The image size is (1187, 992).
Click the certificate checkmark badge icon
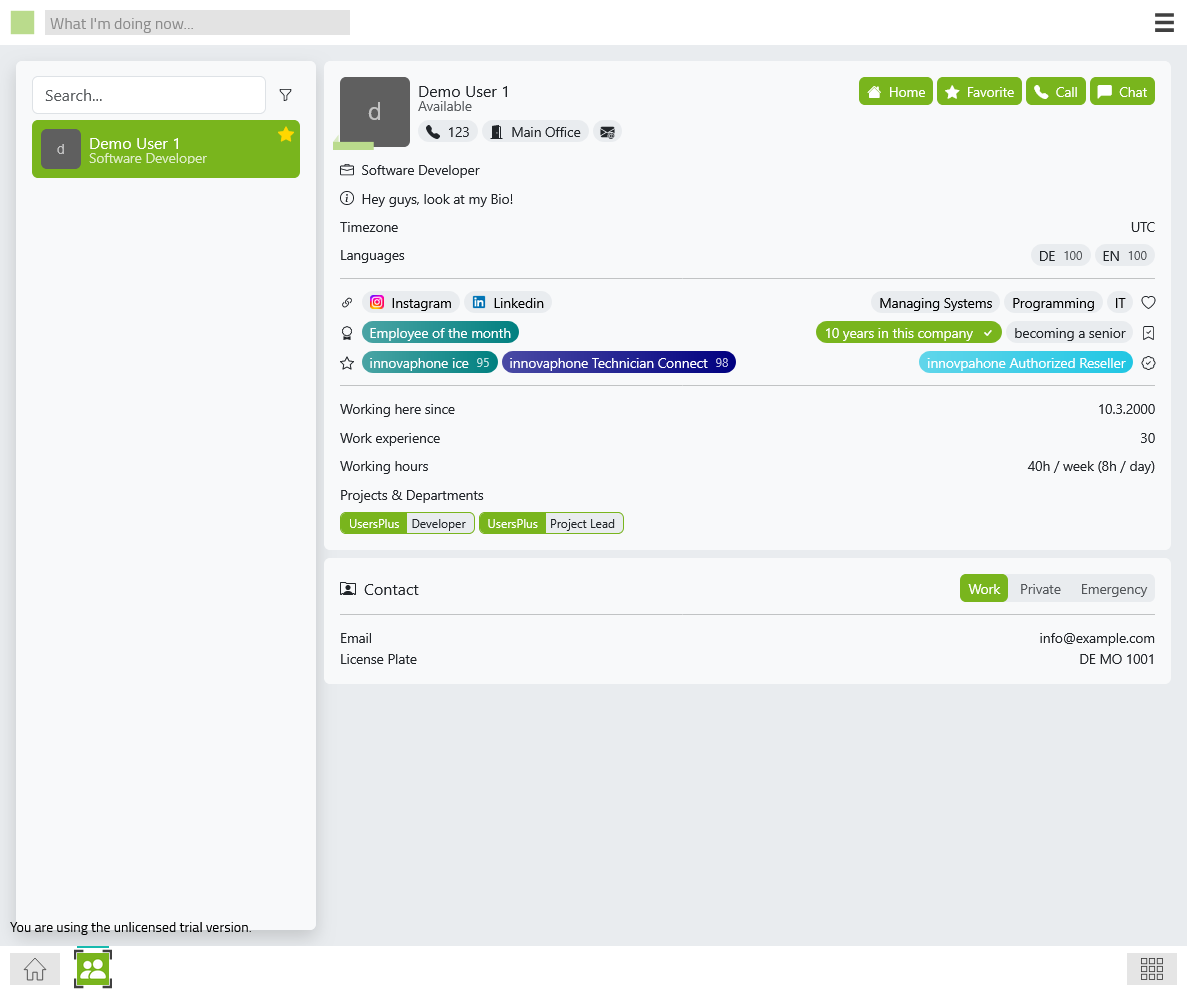1148,363
